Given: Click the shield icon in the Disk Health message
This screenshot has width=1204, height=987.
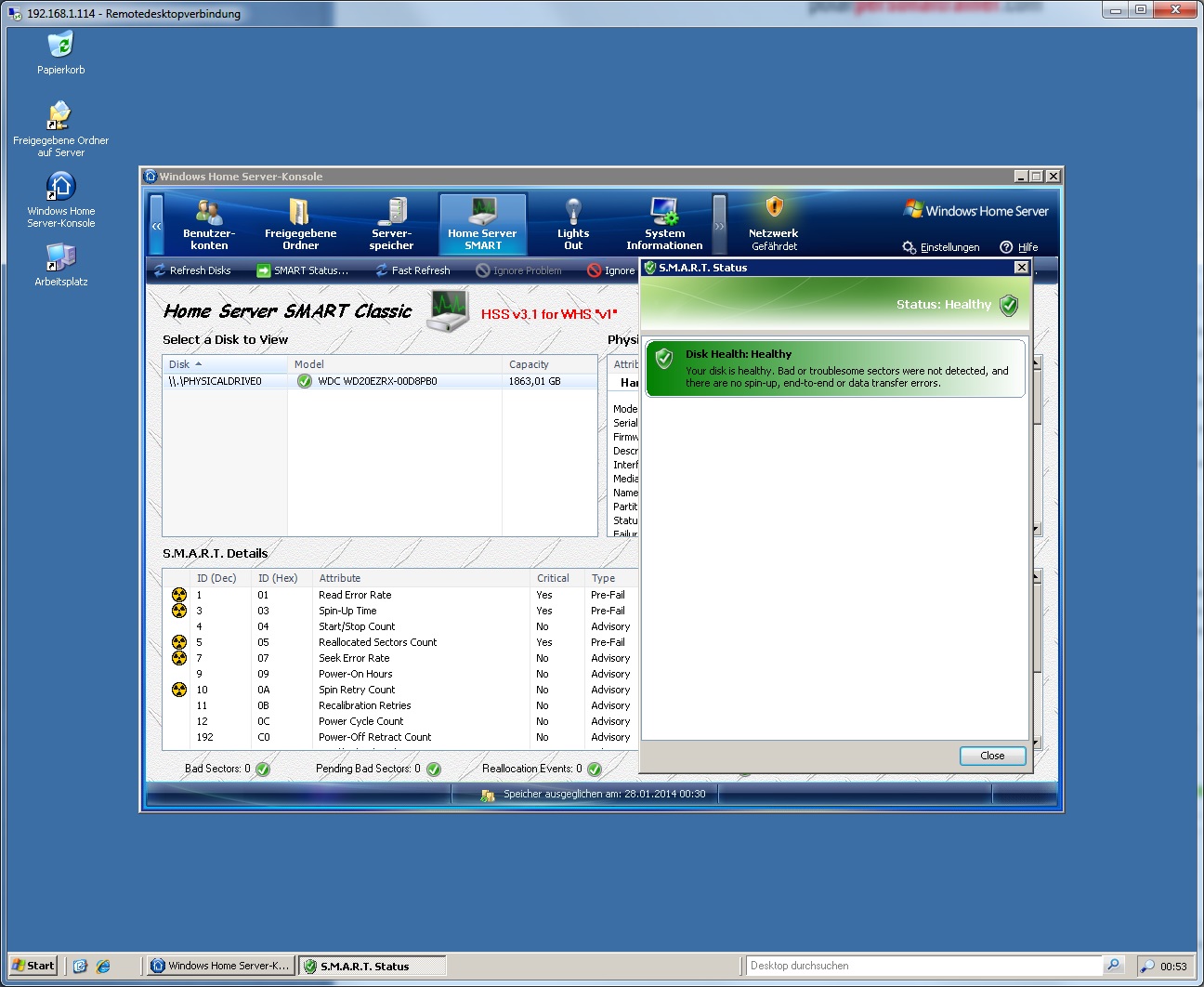Looking at the screenshot, I should (664, 358).
